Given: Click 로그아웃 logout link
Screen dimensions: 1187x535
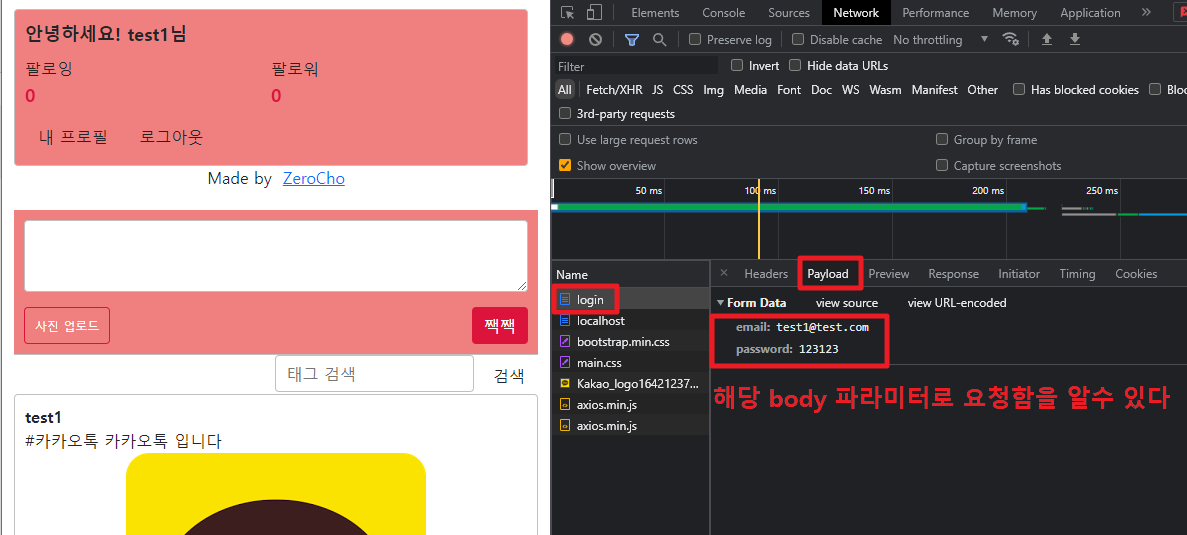Looking at the screenshot, I should point(171,137).
